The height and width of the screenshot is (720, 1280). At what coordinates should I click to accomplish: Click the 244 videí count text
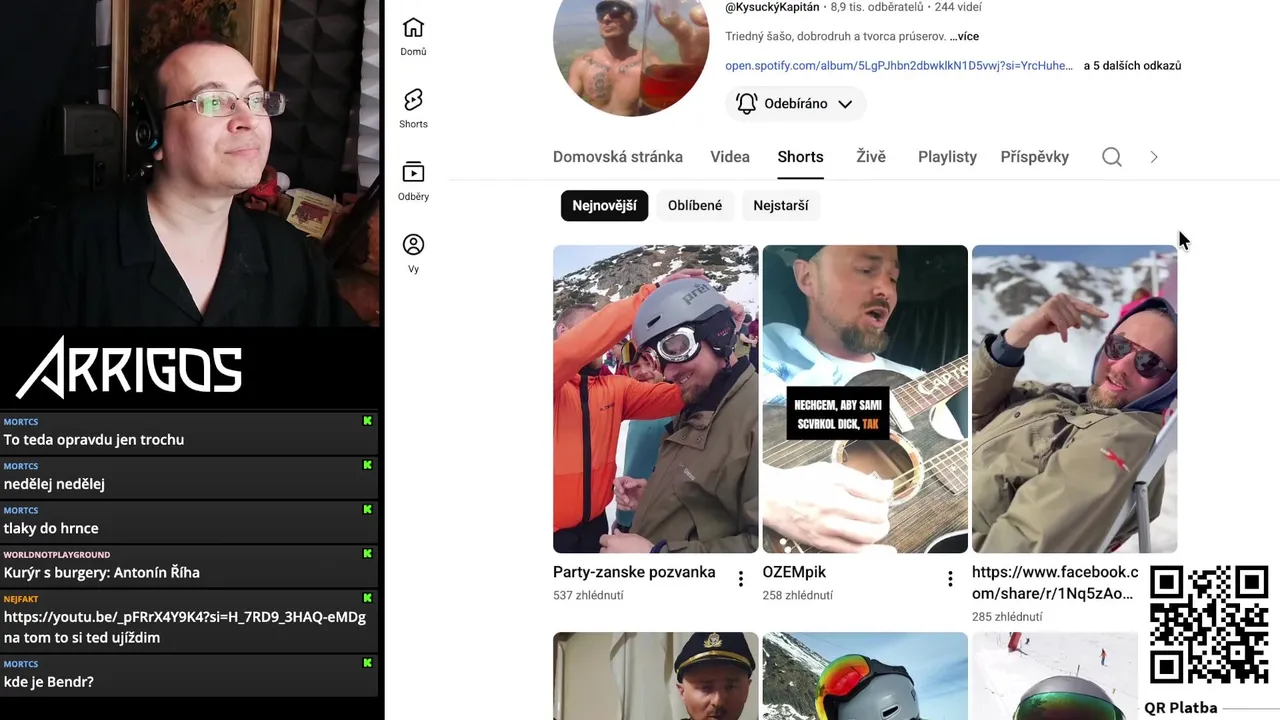click(958, 7)
